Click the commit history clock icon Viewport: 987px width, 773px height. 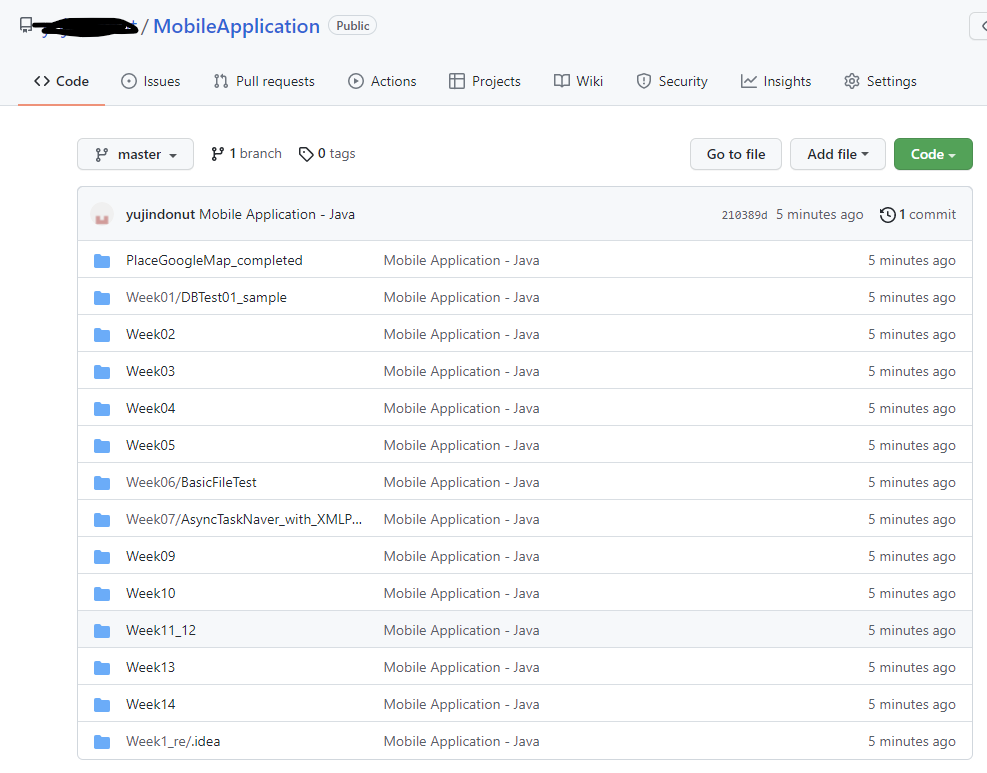pyautogui.click(x=888, y=215)
